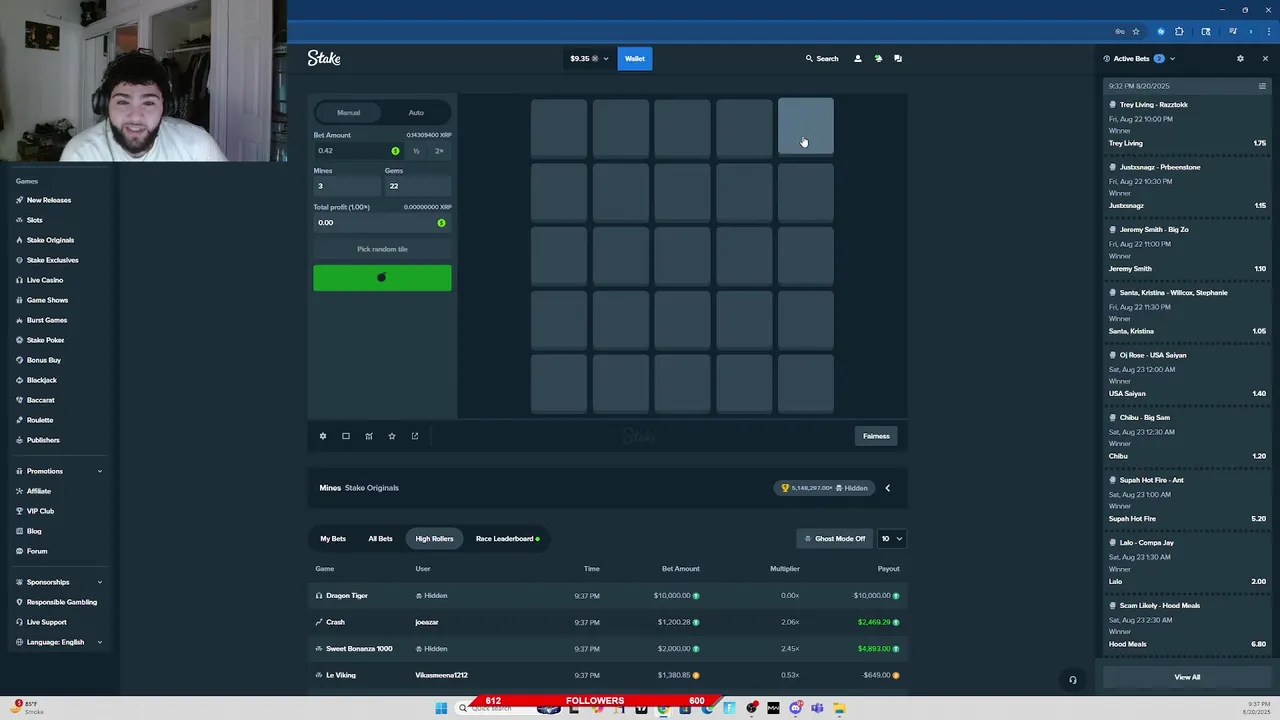Click the blue Wallet button
Screen dimensions: 1280x720
[635, 59]
